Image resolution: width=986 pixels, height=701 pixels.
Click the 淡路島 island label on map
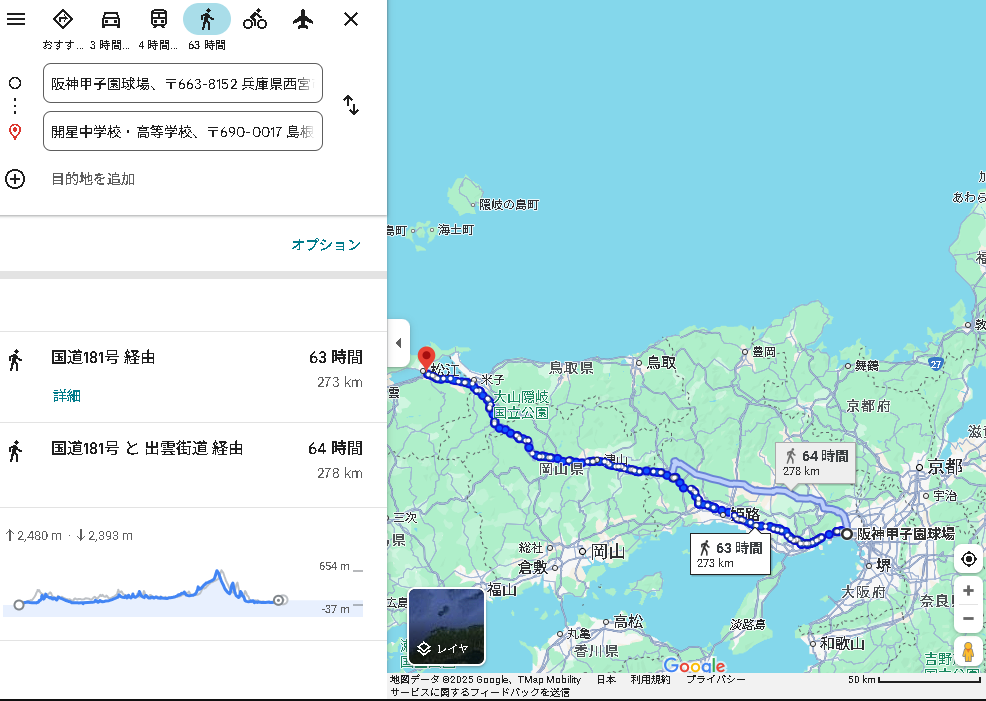click(x=748, y=624)
